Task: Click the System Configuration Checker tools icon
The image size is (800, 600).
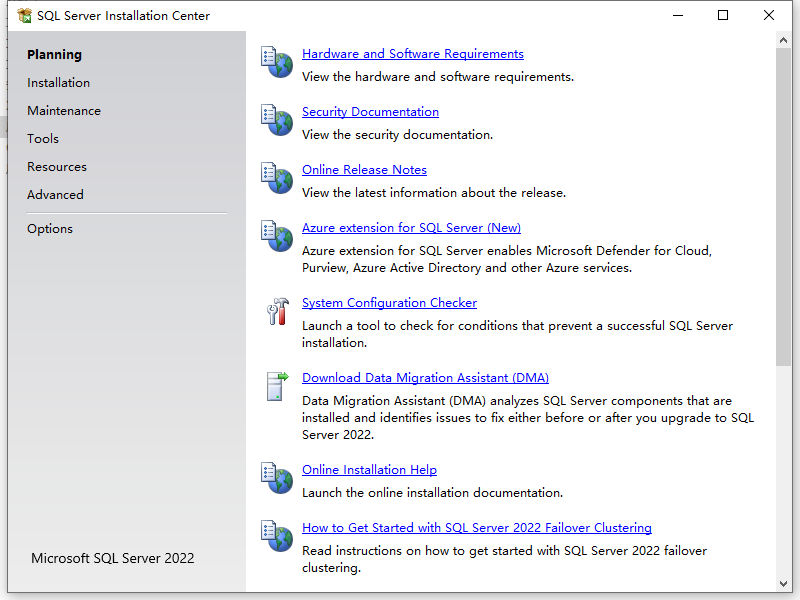Action: [278, 311]
